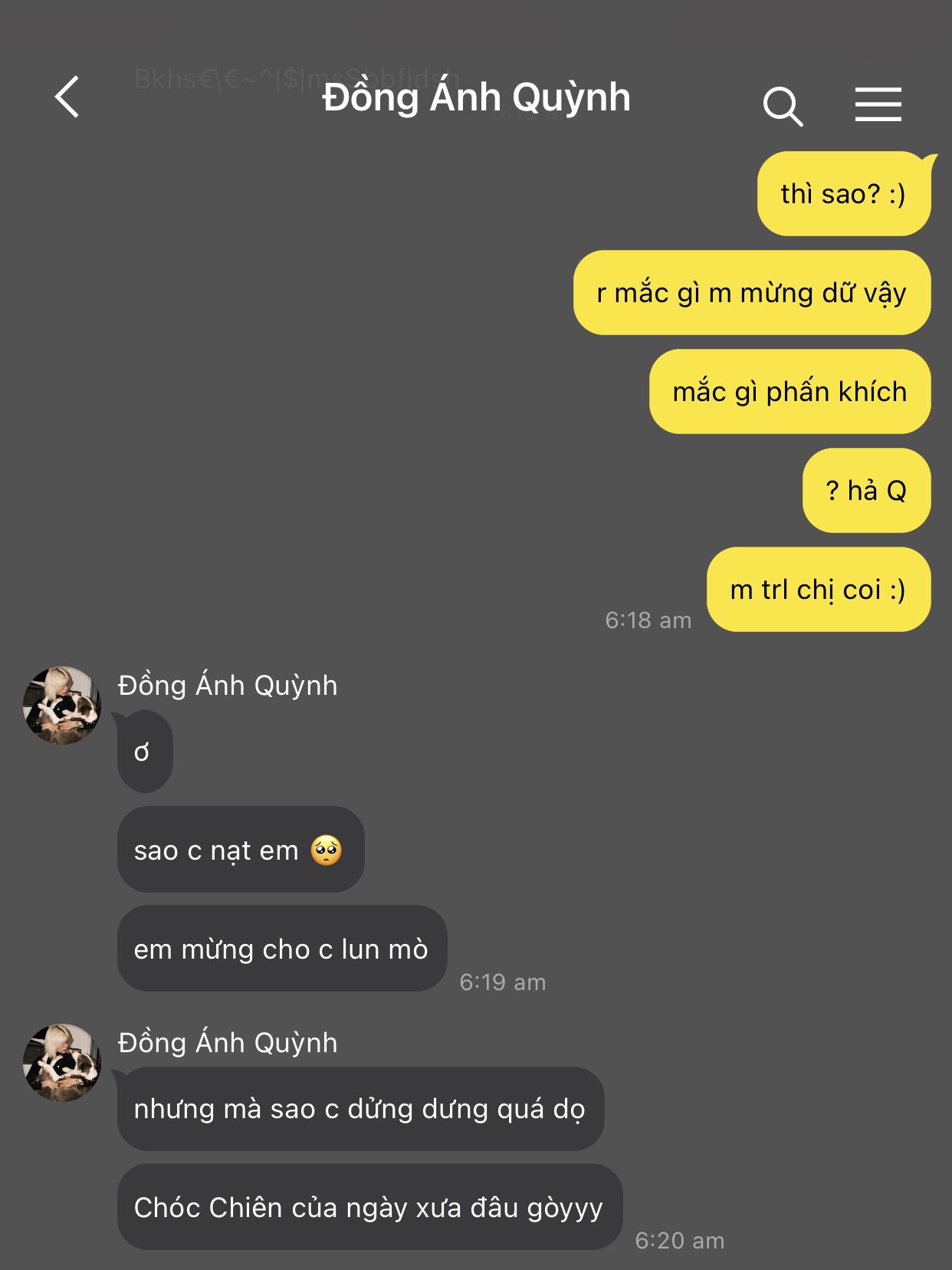Select the 'r mắc gì m mừng dữ vậy' bubble

pos(752,292)
